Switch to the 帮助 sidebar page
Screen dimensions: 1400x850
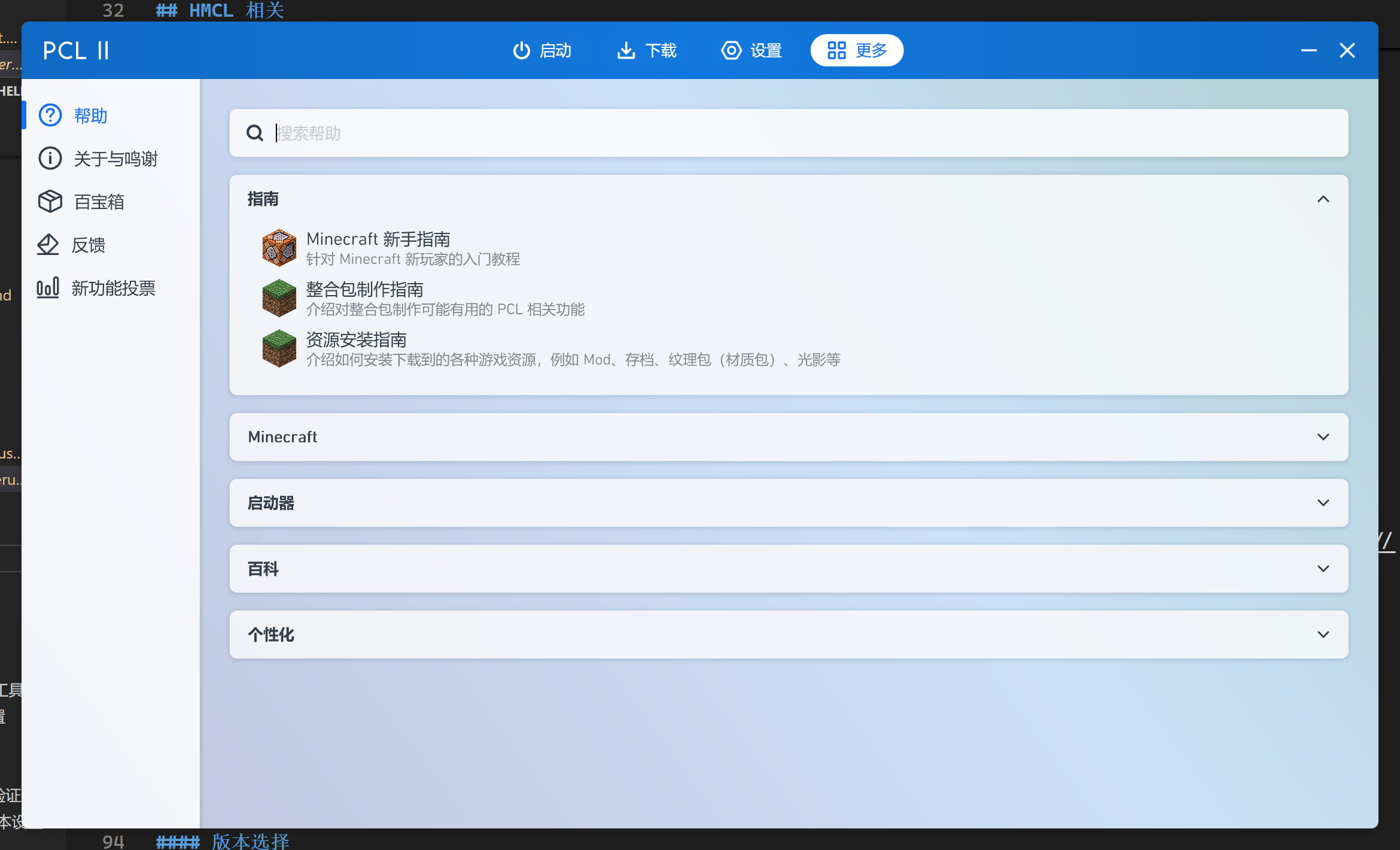click(x=90, y=115)
